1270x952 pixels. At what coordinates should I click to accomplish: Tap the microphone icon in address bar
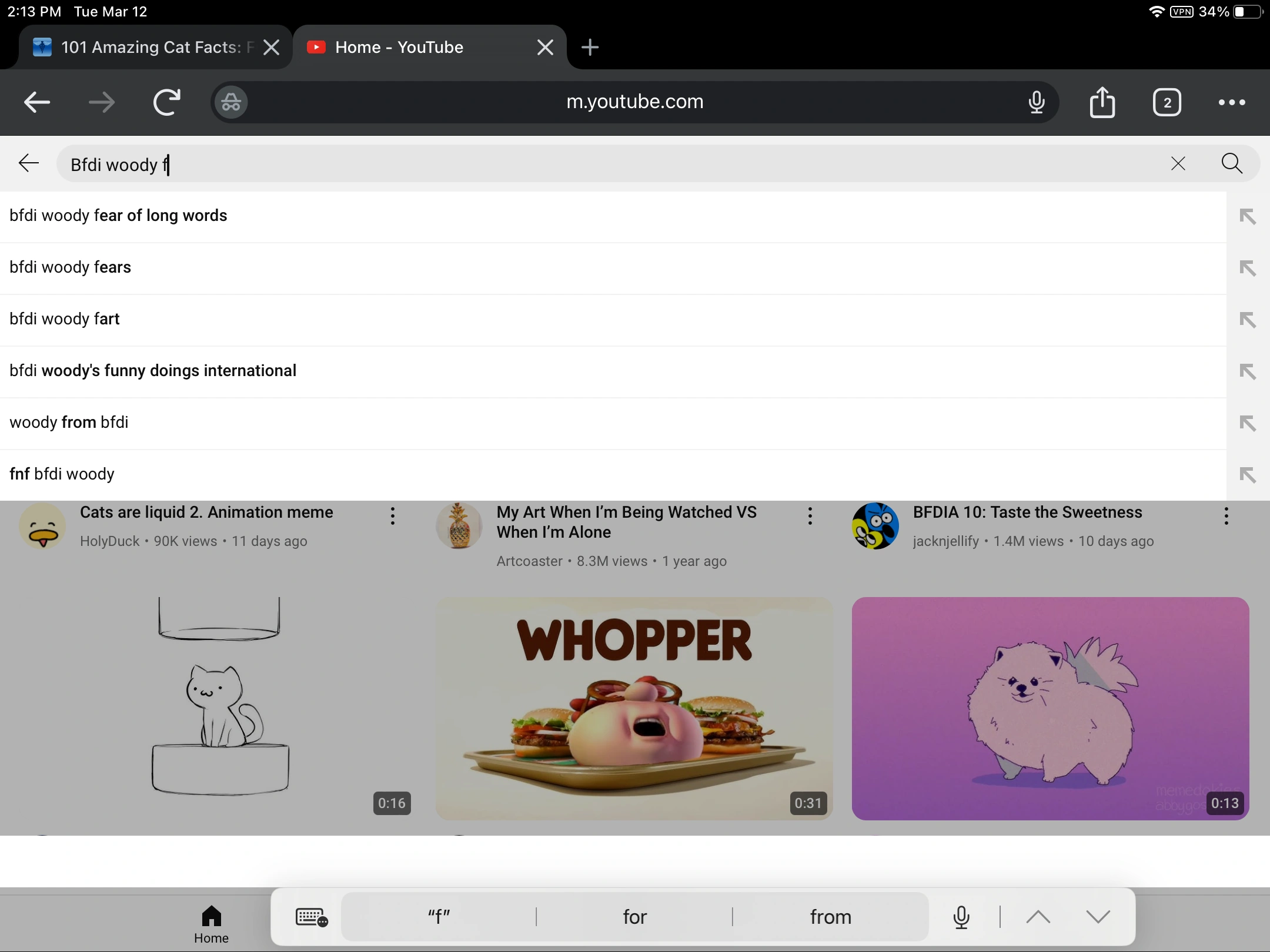[1037, 102]
